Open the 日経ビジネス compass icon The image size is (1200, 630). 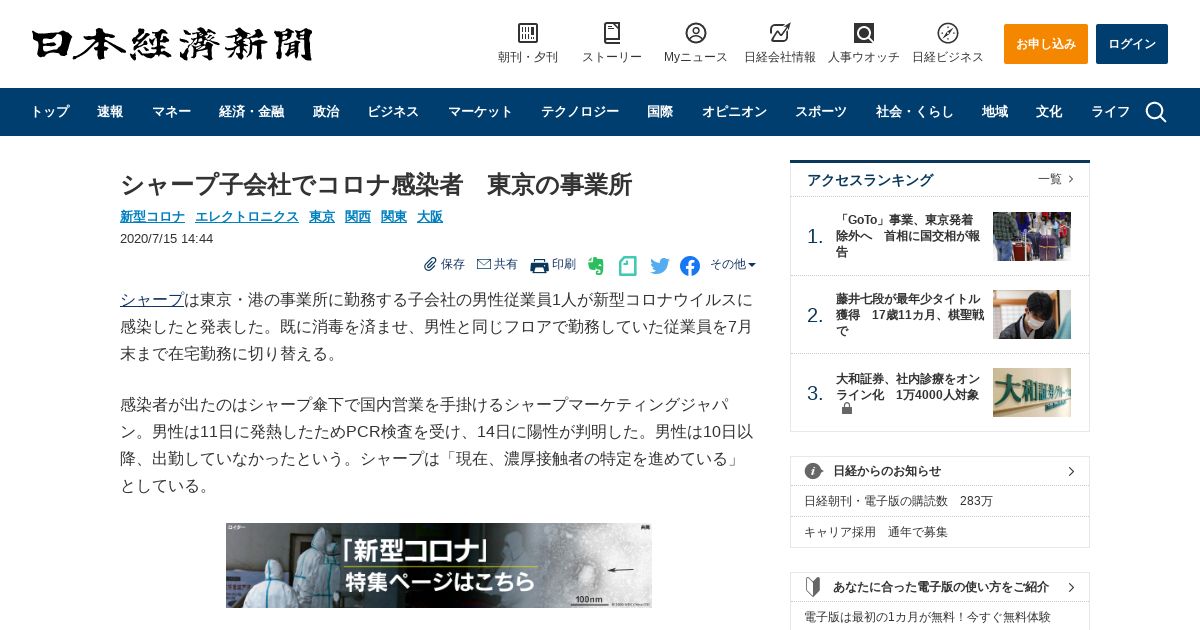tap(948, 33)
